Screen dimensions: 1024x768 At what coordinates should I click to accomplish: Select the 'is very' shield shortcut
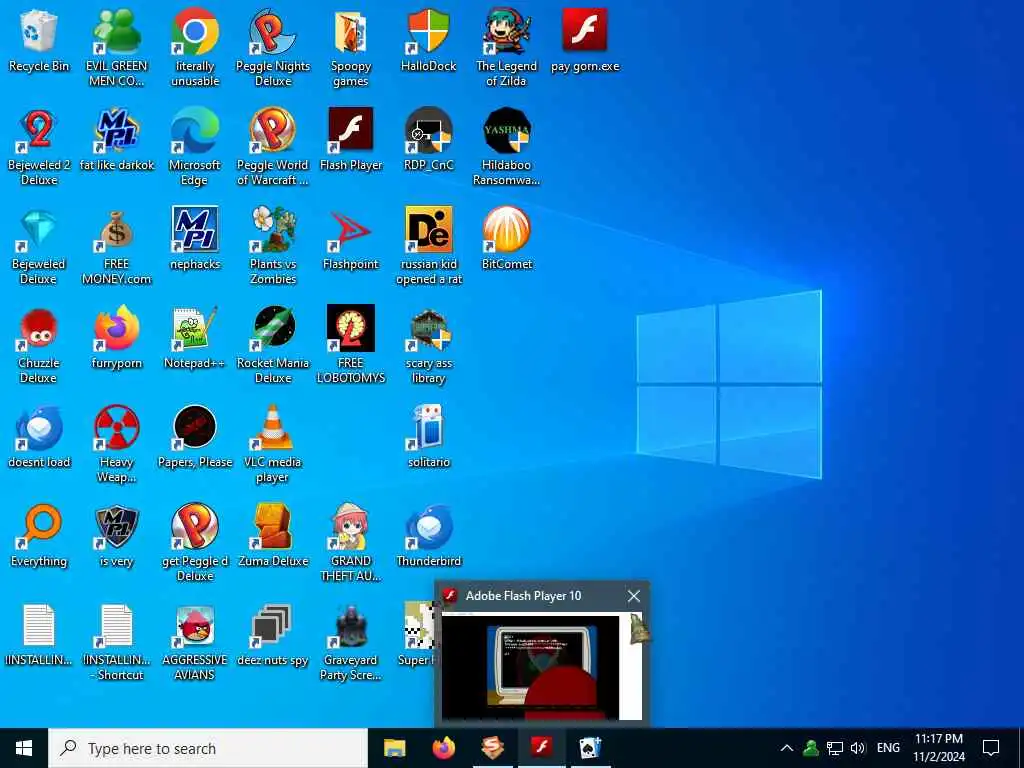(x=116, y=537)
